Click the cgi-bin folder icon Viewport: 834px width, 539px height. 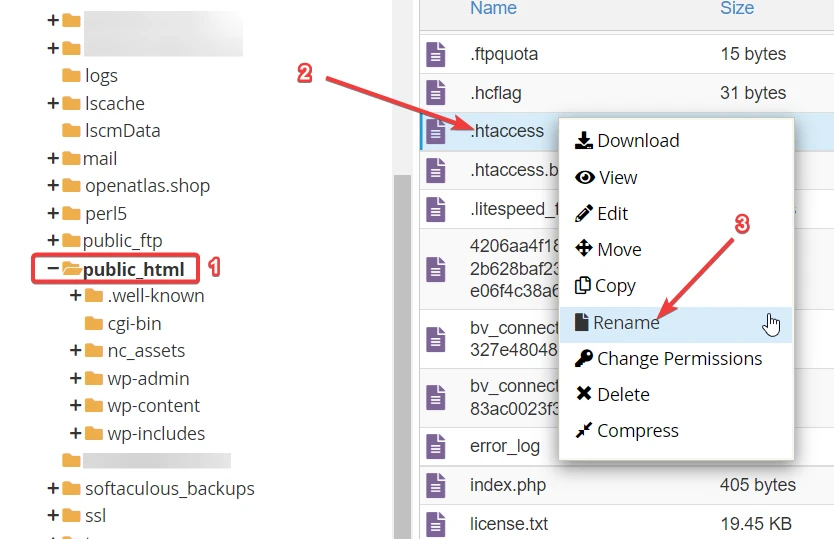(x=94, y=324)
